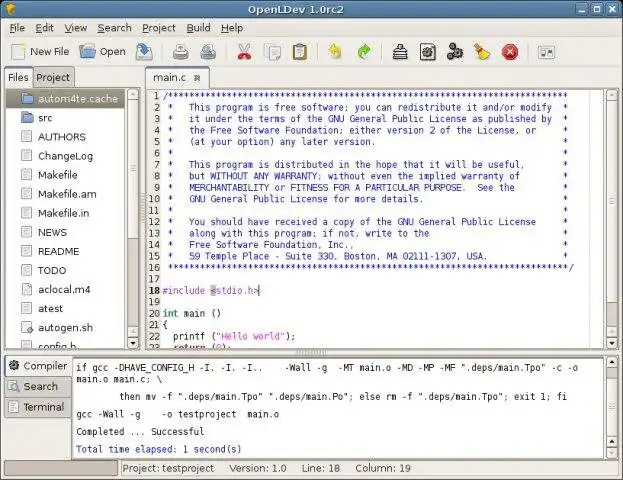
Task: Click the Open folder toolbar button
Action: coord(103,52)
